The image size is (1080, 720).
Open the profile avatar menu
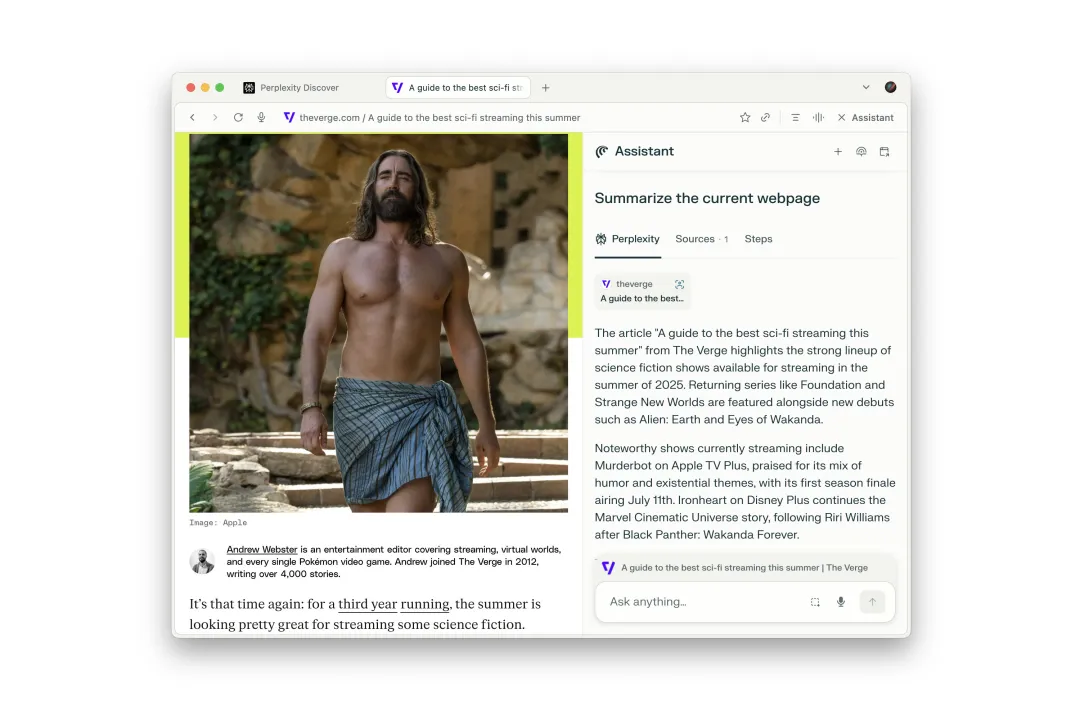coord(891,88)
